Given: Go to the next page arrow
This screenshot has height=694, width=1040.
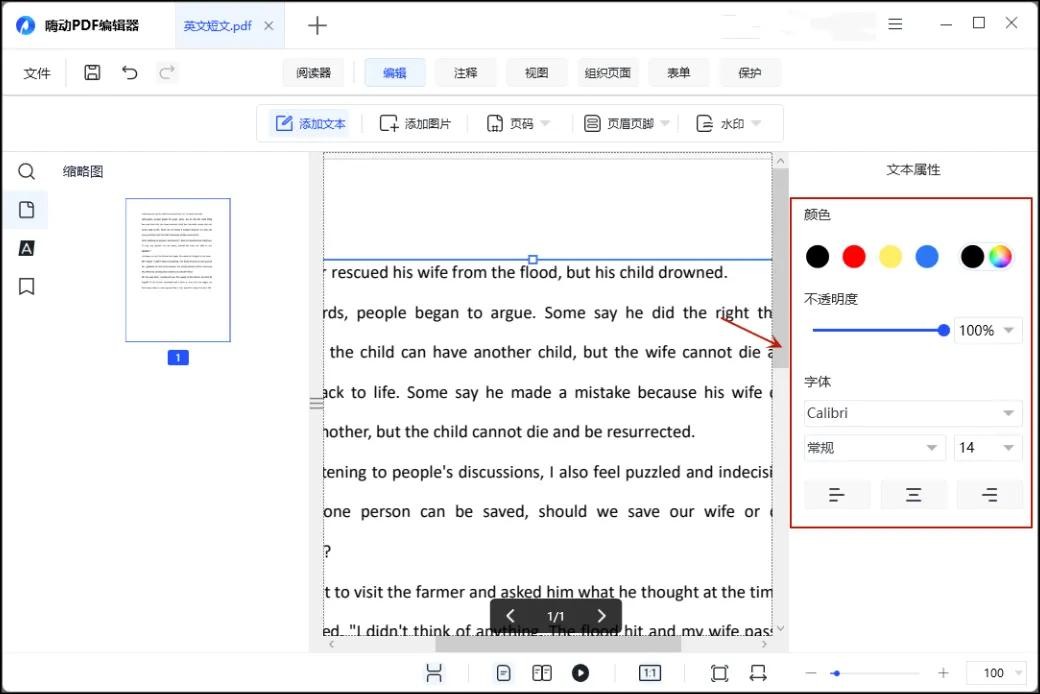Looking at the screenshot, I should point(601,616).
